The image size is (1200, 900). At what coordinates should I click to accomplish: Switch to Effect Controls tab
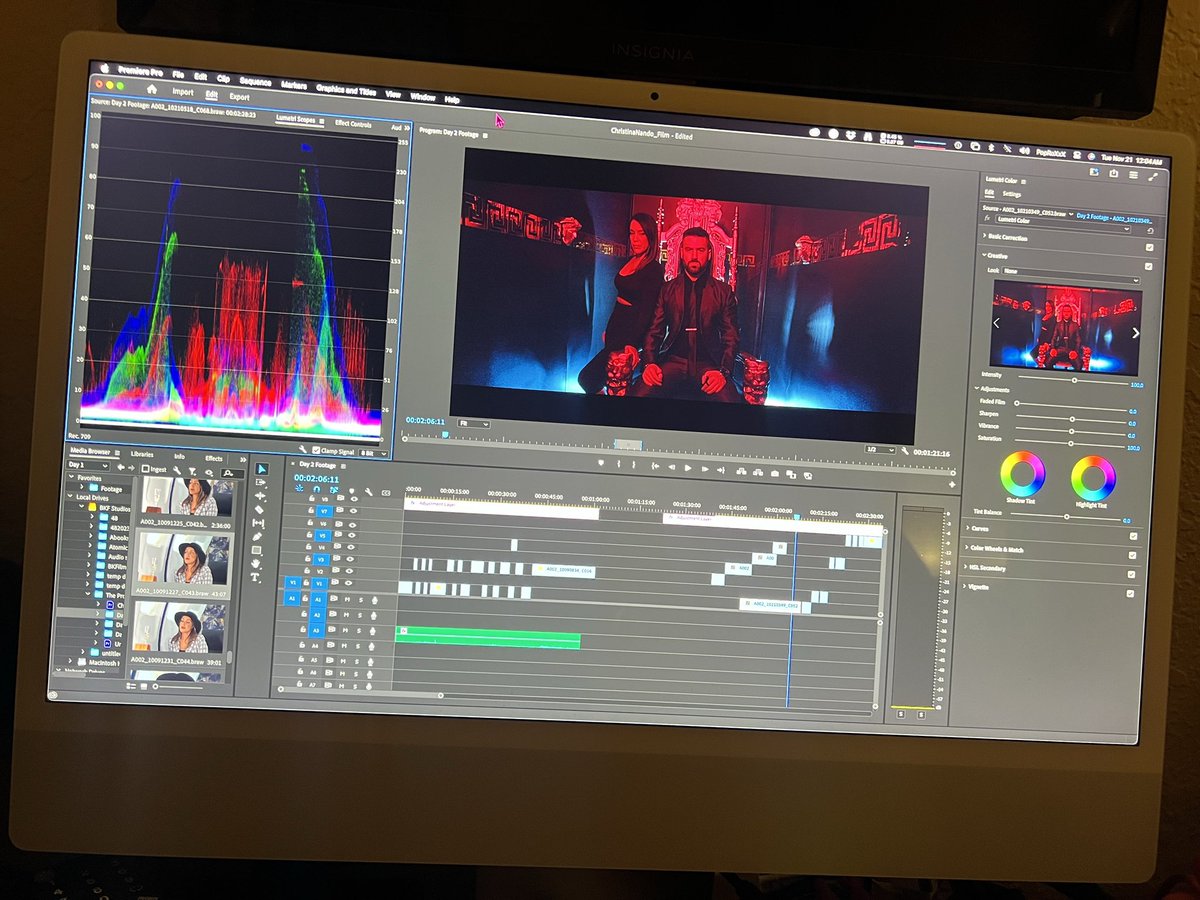[353, 124]
